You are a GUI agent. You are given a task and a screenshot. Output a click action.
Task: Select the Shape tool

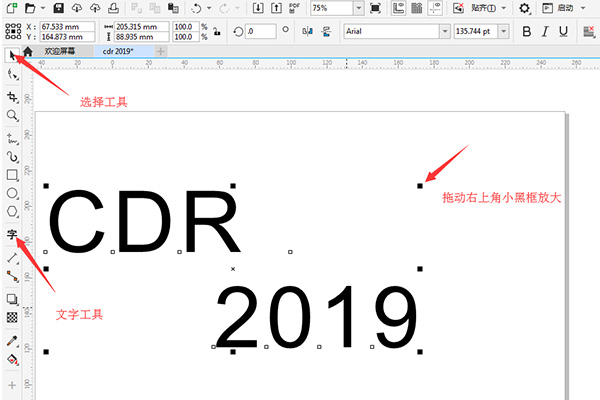click(x=12, y=75)
